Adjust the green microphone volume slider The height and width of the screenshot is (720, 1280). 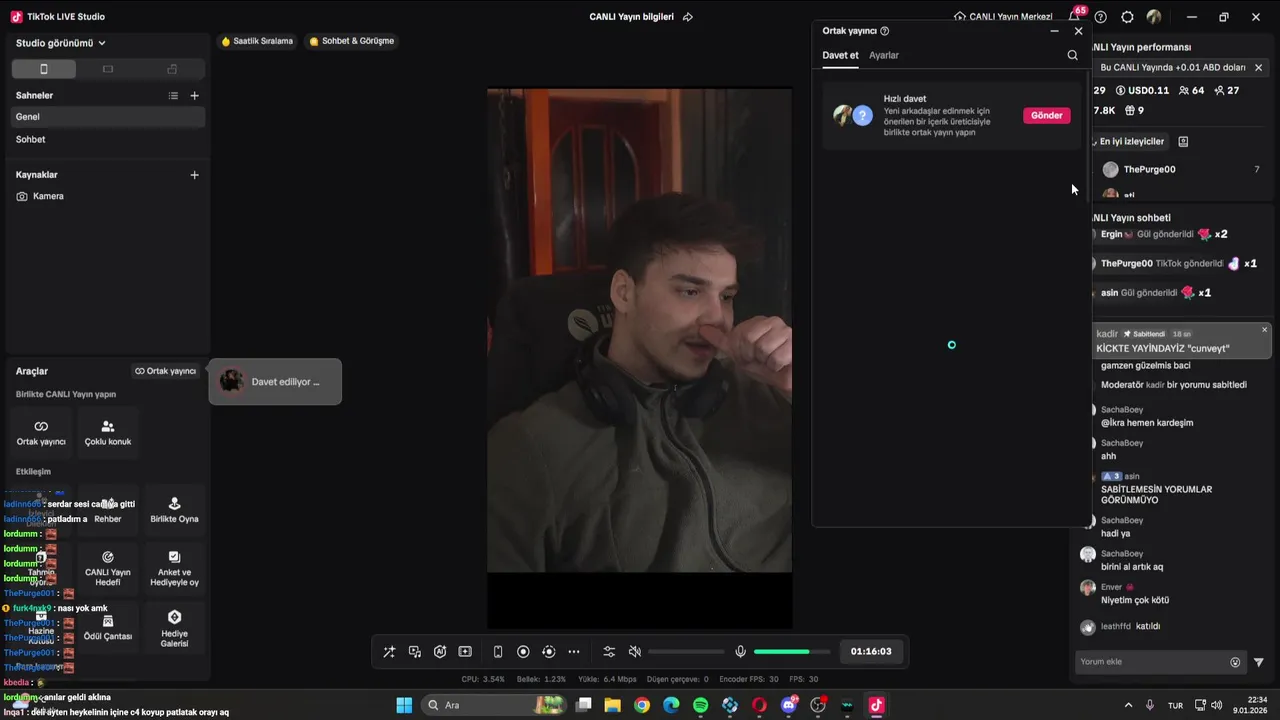(792, 652)
